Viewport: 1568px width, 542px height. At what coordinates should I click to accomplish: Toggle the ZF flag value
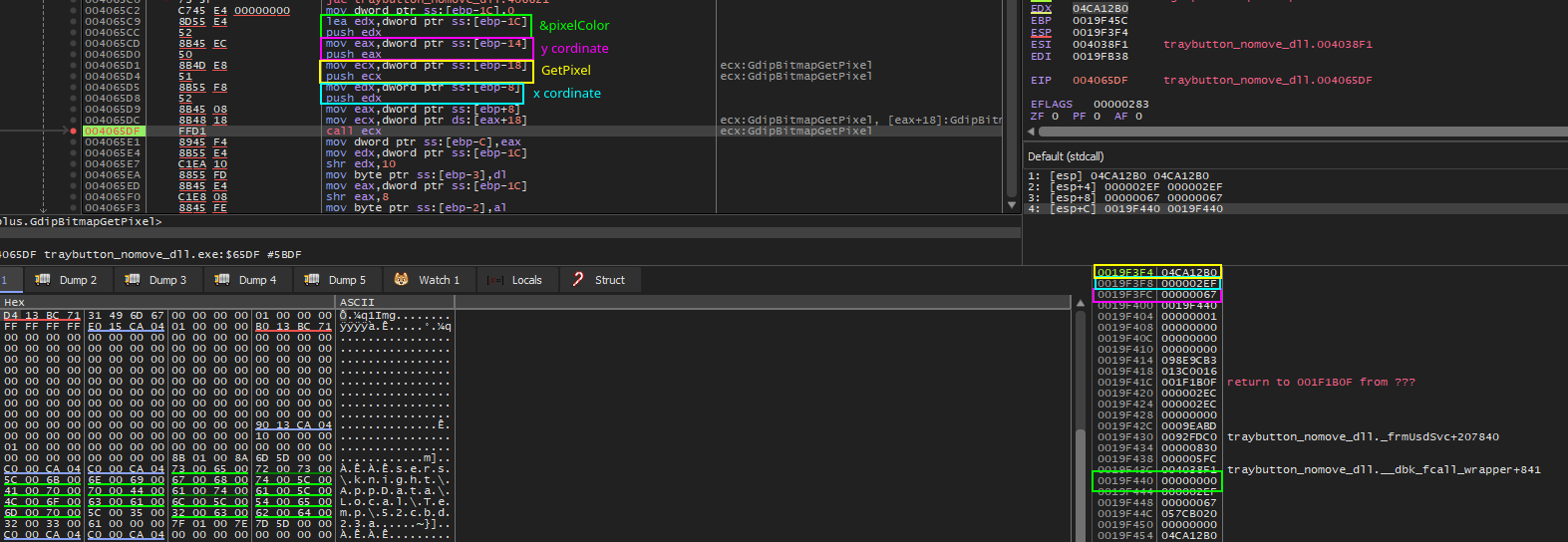[x=1055, y=116]
